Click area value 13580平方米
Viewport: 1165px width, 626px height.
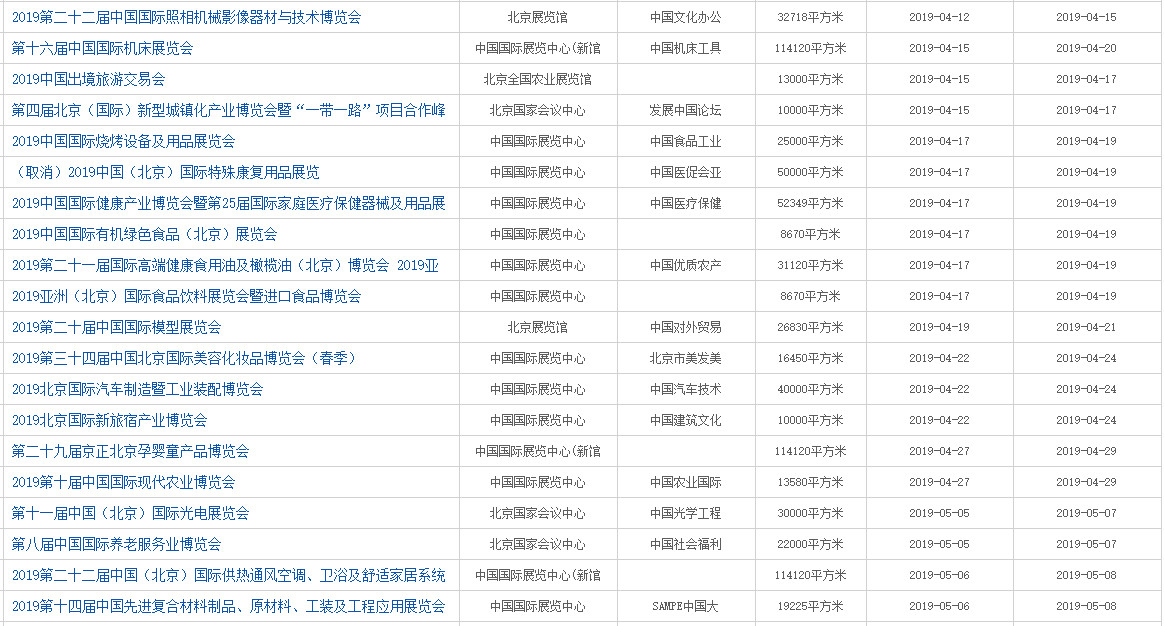811,483
